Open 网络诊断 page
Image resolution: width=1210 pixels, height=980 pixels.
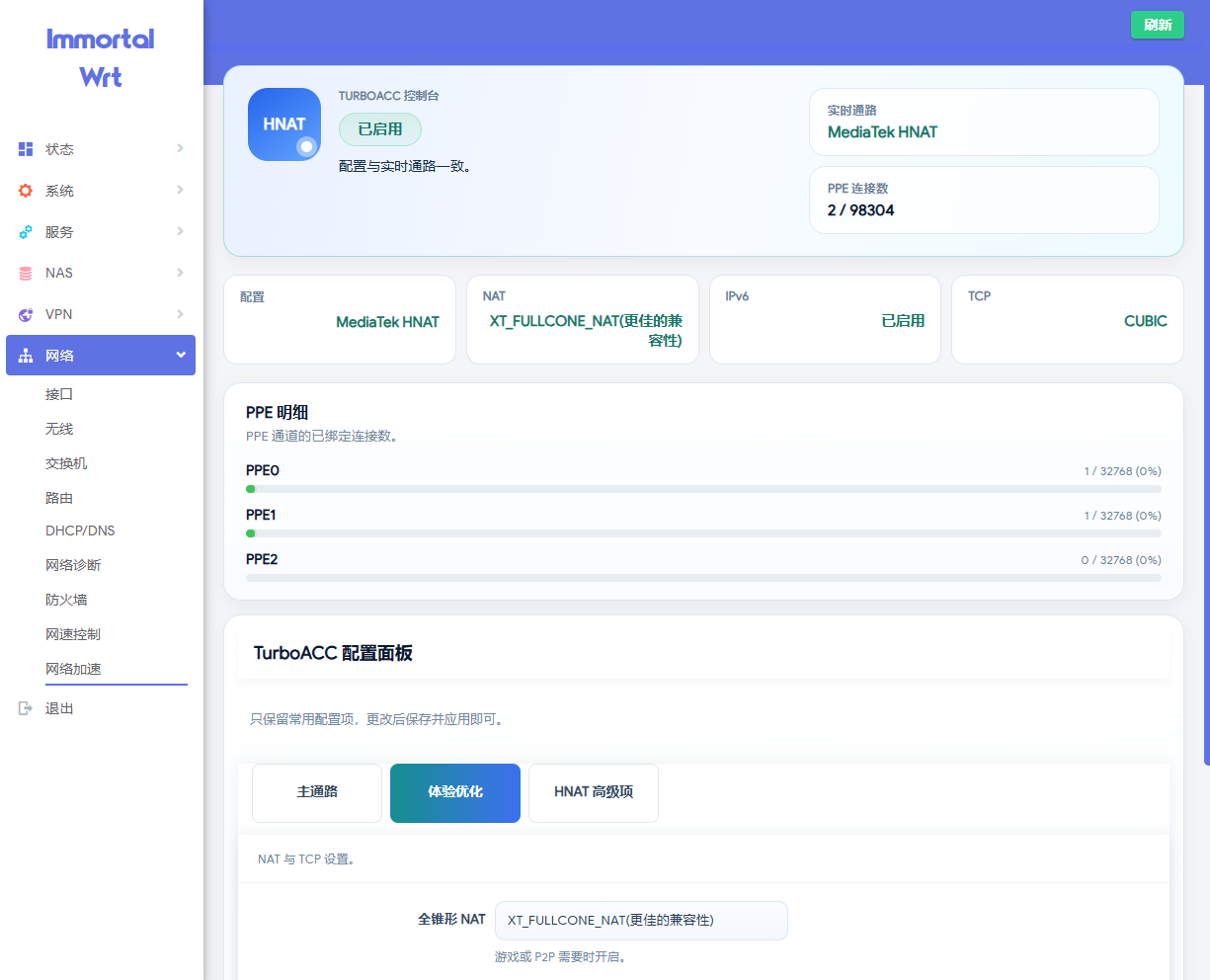coord(73,565)
